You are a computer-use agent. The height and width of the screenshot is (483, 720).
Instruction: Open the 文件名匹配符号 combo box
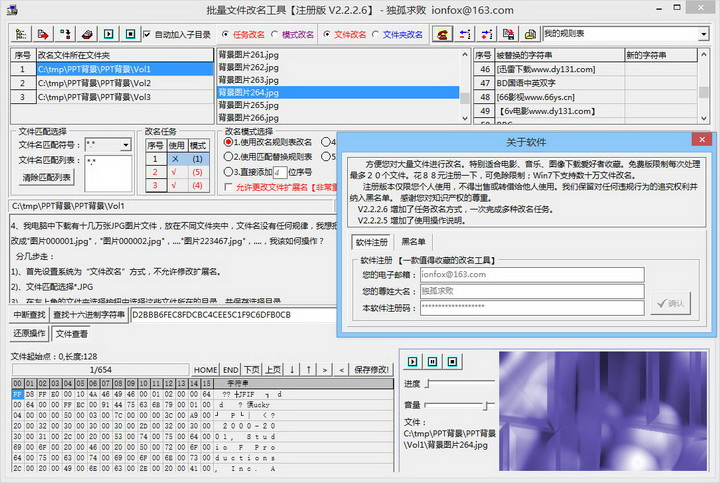pos(125,145)
